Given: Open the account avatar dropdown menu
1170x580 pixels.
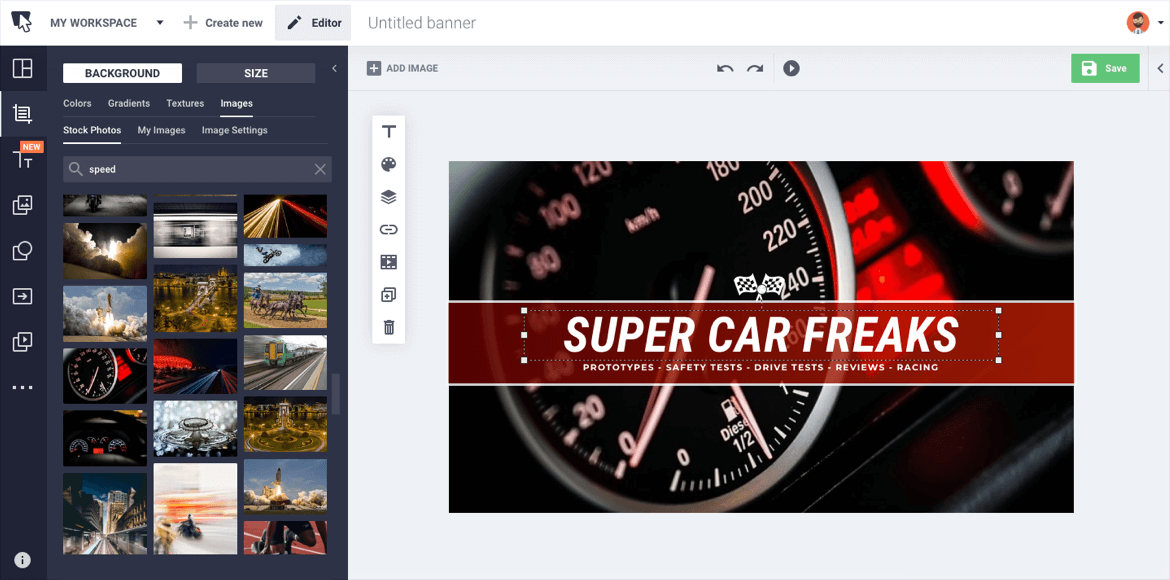Looking at the screenshot, I should click(1138, 21).
